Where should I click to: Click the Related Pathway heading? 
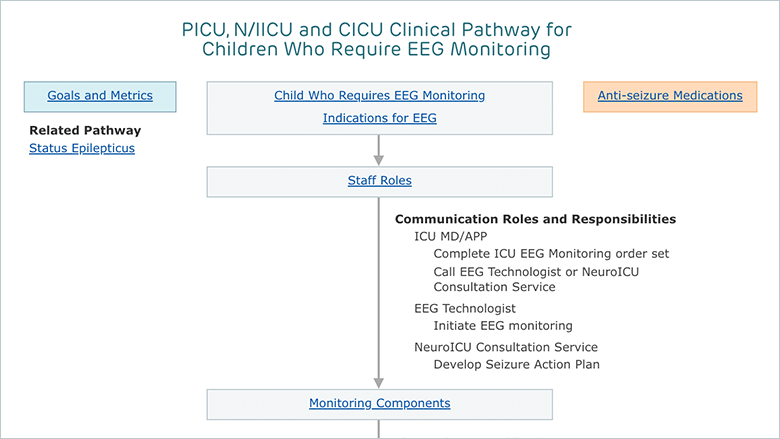tap(85, 130)
